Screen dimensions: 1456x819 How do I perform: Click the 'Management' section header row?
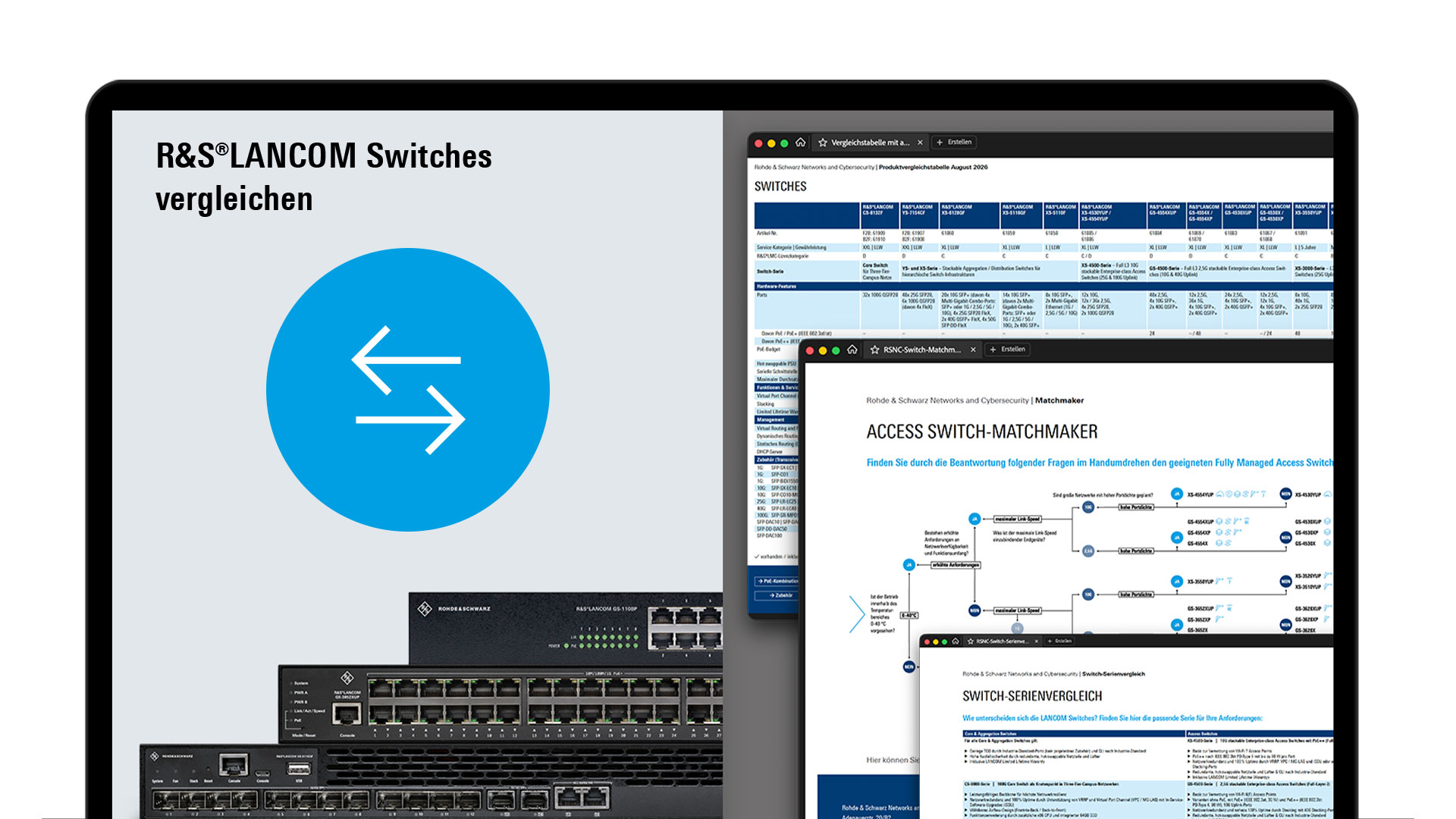777,419
